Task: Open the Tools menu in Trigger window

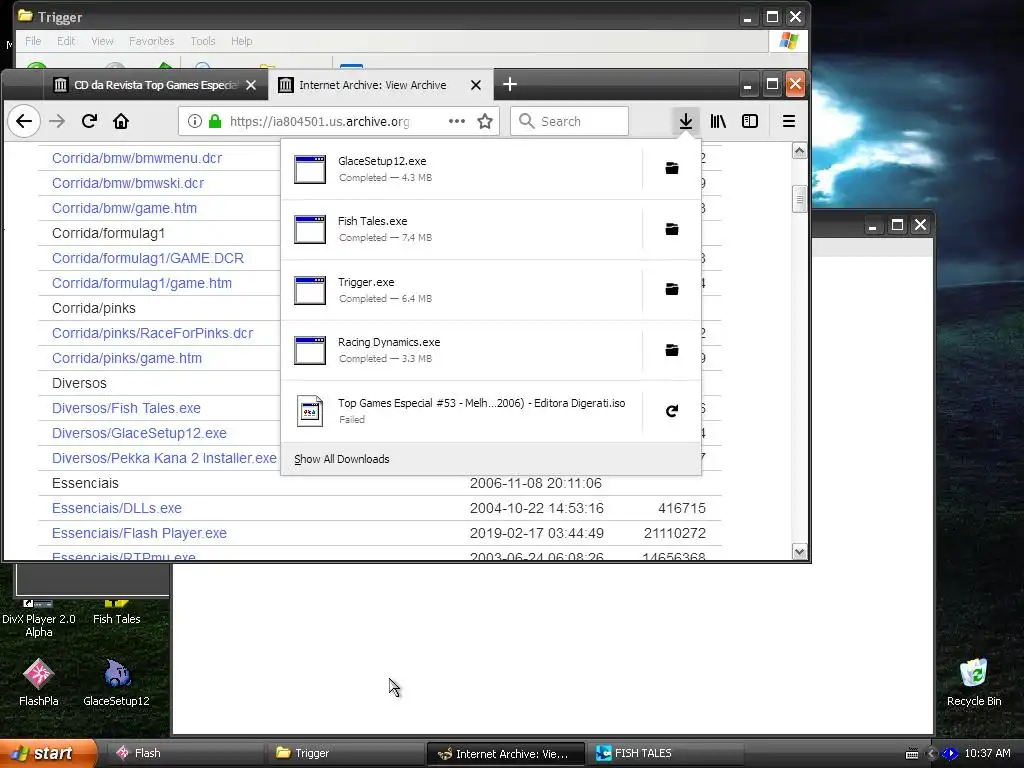Action: [x=203, y=41]
